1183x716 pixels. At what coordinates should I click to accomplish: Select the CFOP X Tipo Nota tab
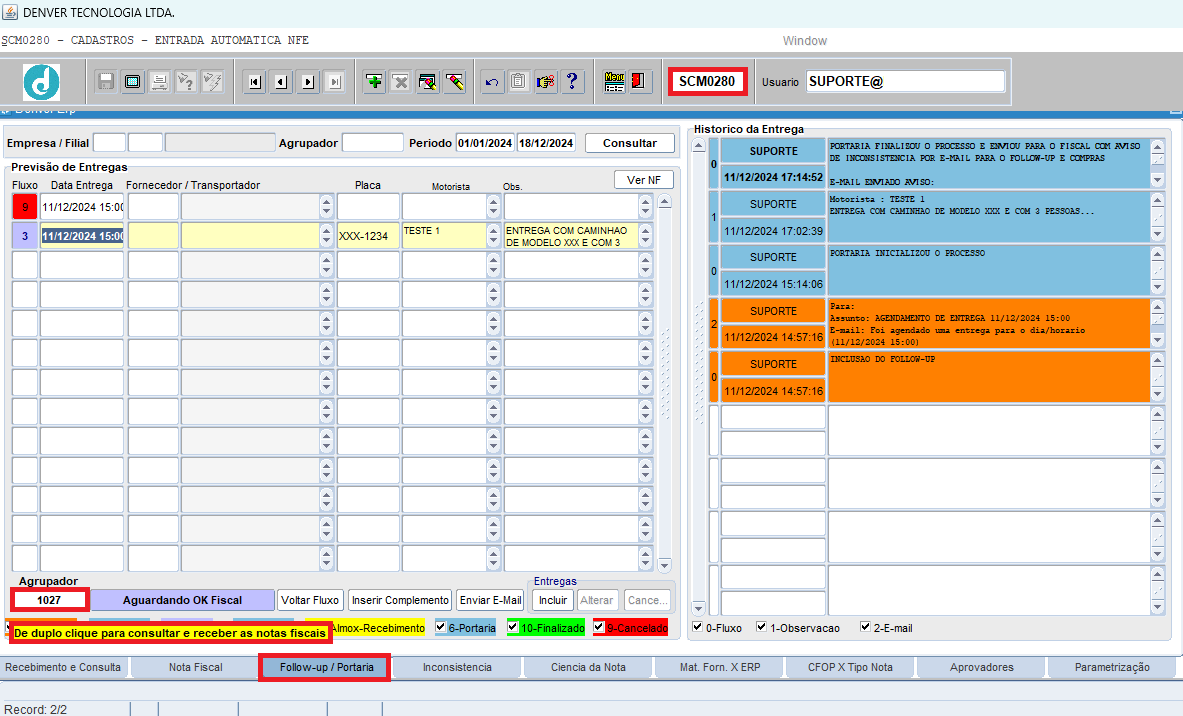[x=850, y=668]
